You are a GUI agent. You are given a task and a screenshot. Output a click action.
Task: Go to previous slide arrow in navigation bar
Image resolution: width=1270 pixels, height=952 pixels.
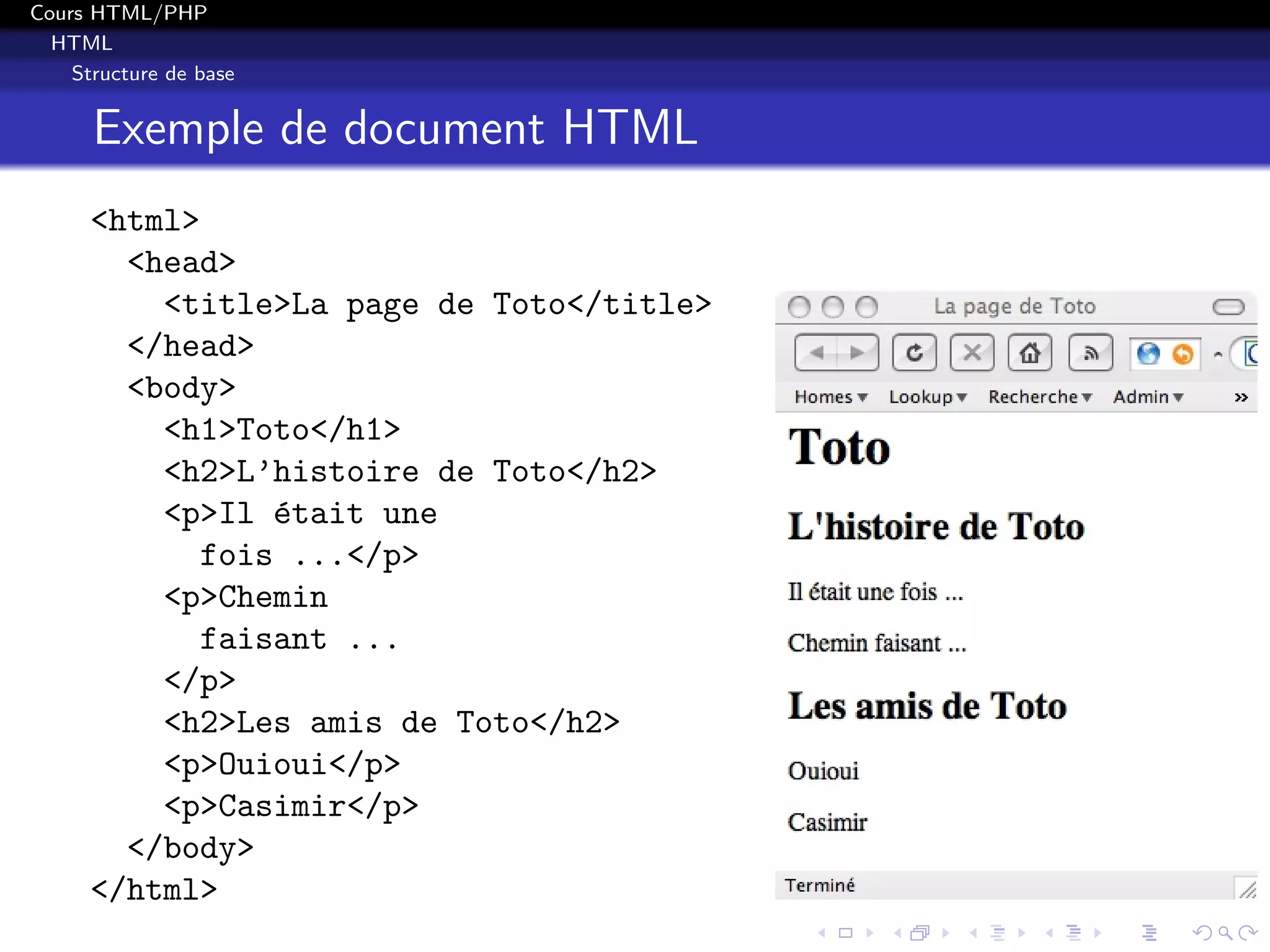(822, 933)
